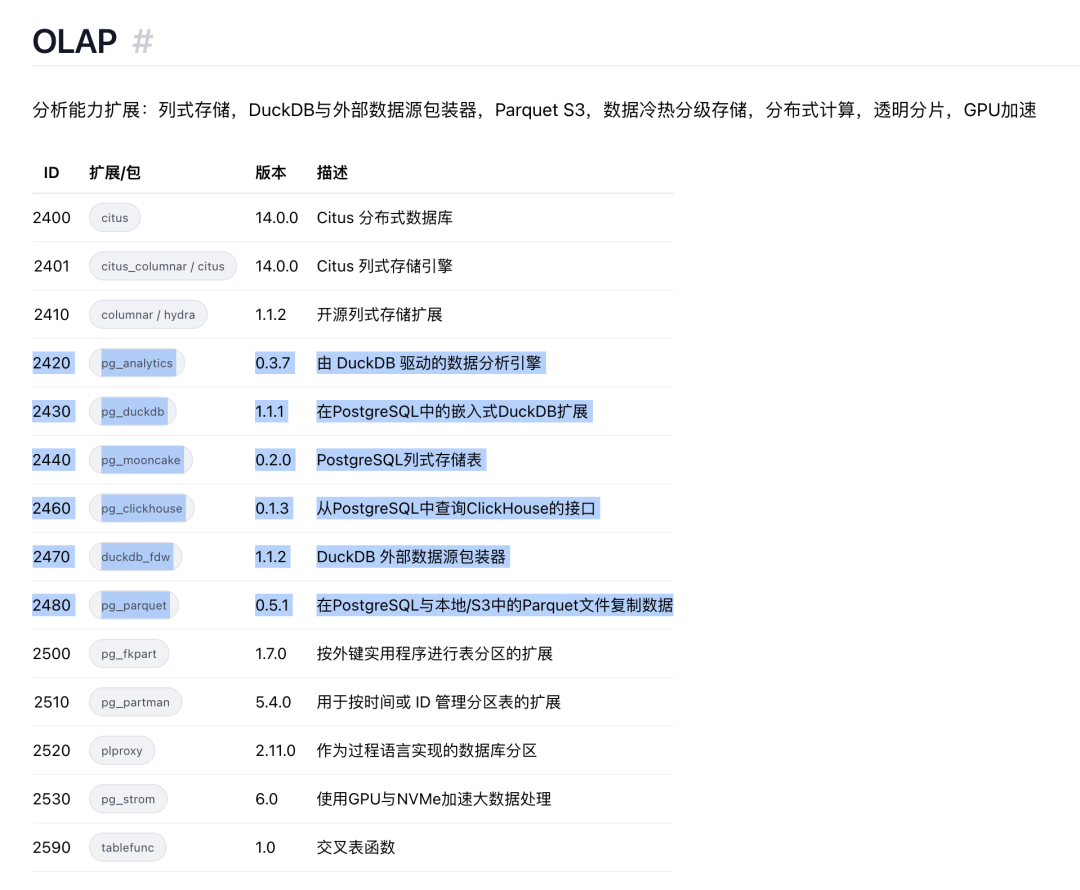Click the ID column header
Image resolution: width=1080 pixels, height=890 pixels.
51,173
